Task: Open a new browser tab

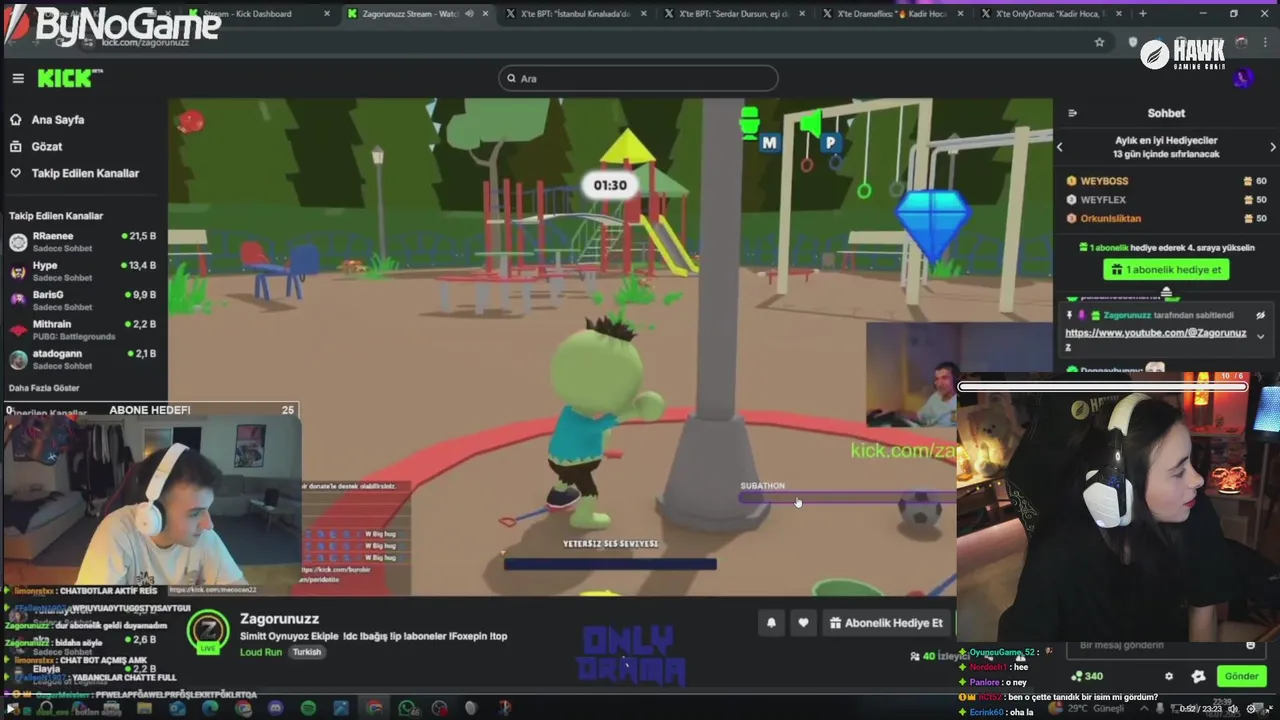Action: pos(1143,14)
